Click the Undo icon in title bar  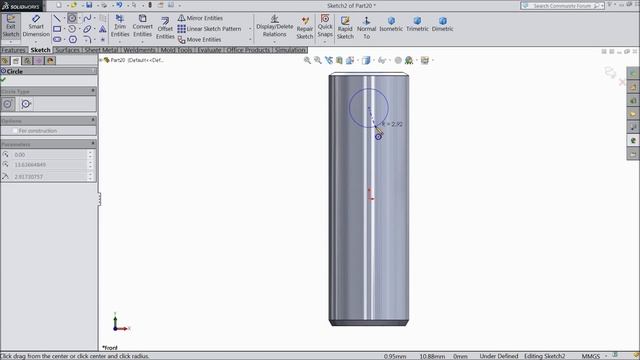(x=119, y=5)
